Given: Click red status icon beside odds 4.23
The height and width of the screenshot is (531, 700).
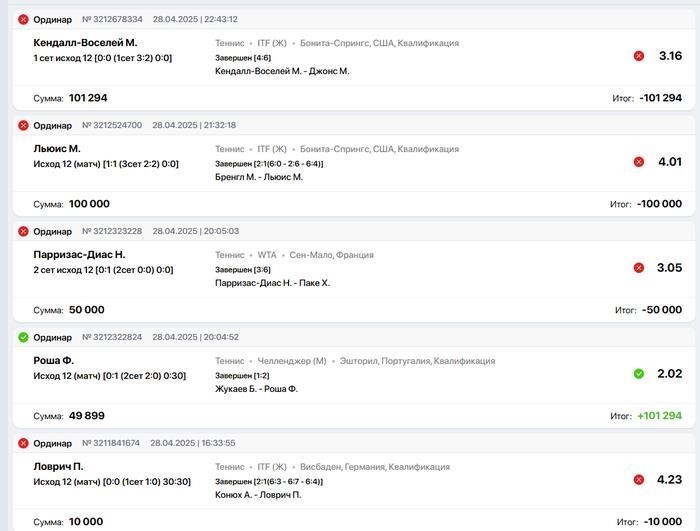Looking at the screenshot, I should [x=639, y=479].
